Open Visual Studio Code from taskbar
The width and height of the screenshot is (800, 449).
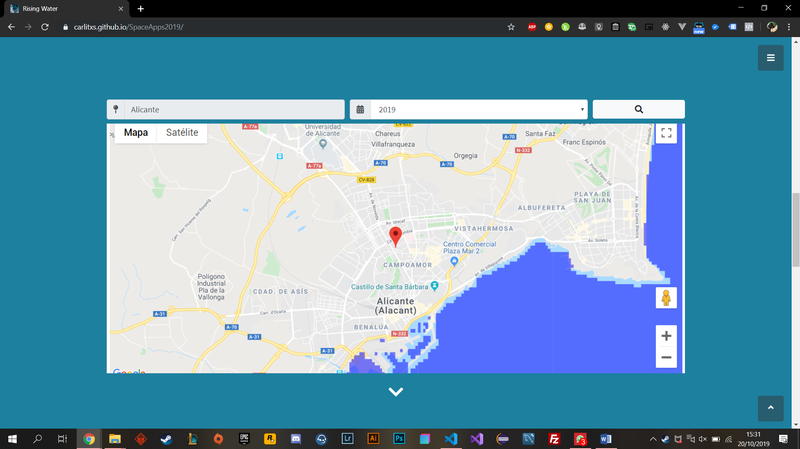[450, 439]
